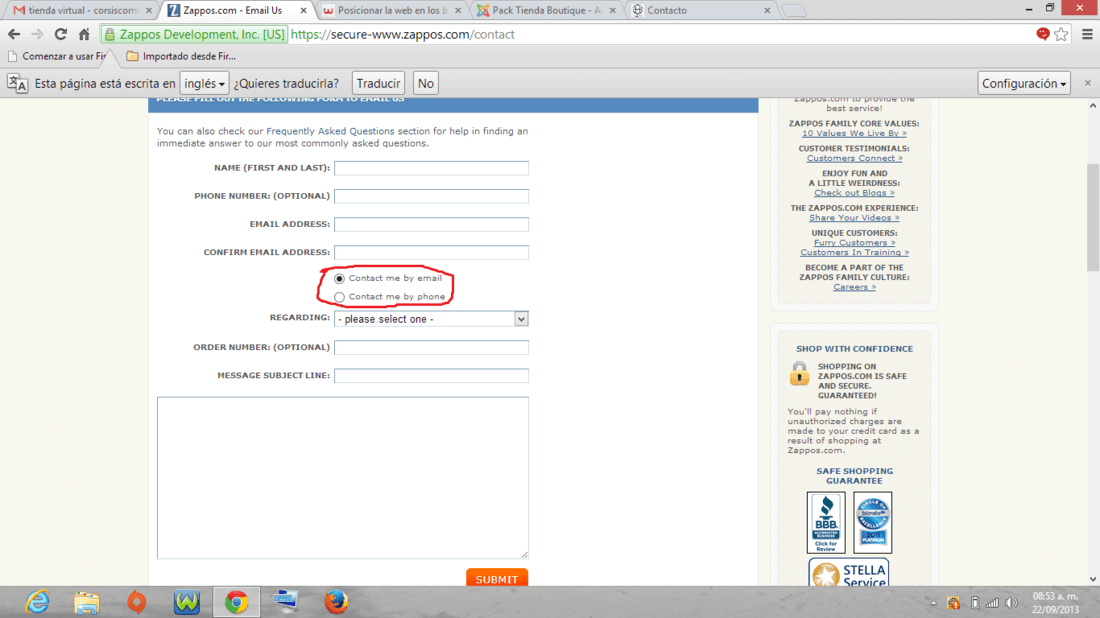Reload the Zappos contact page
Image resolution: width=1100 pixels, height=618 pixels.
[61, 34]
